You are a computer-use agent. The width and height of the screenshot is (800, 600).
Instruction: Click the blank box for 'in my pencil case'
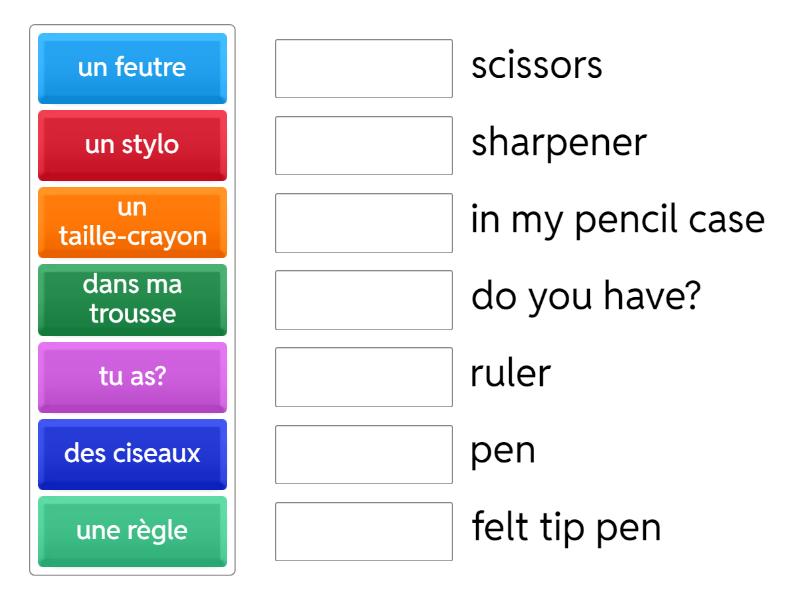pyautogui.click(x=364, y=222)
